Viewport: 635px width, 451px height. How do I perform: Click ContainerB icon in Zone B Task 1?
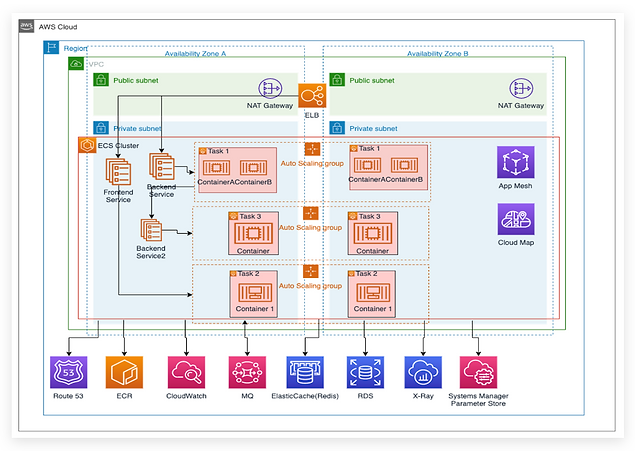click(x=405, y=165)
